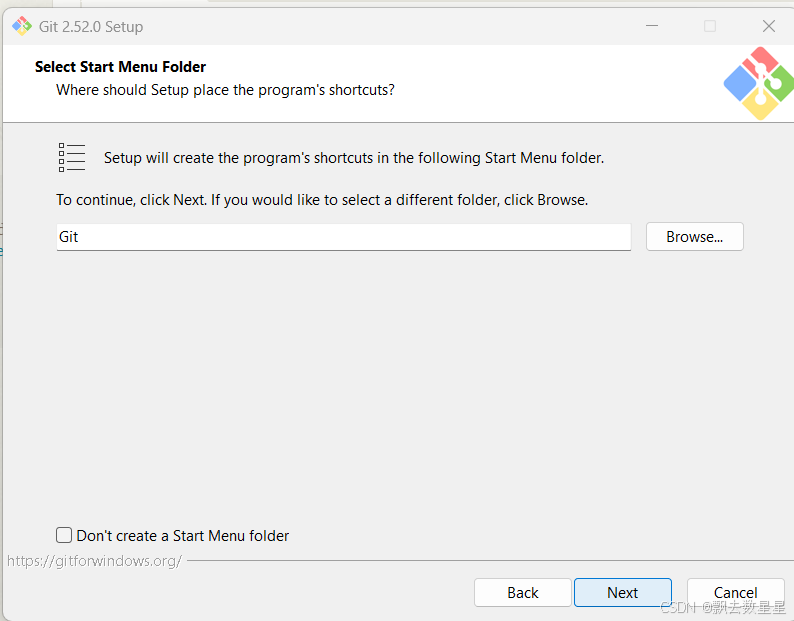Cancel the Git setup

(735, 592)
